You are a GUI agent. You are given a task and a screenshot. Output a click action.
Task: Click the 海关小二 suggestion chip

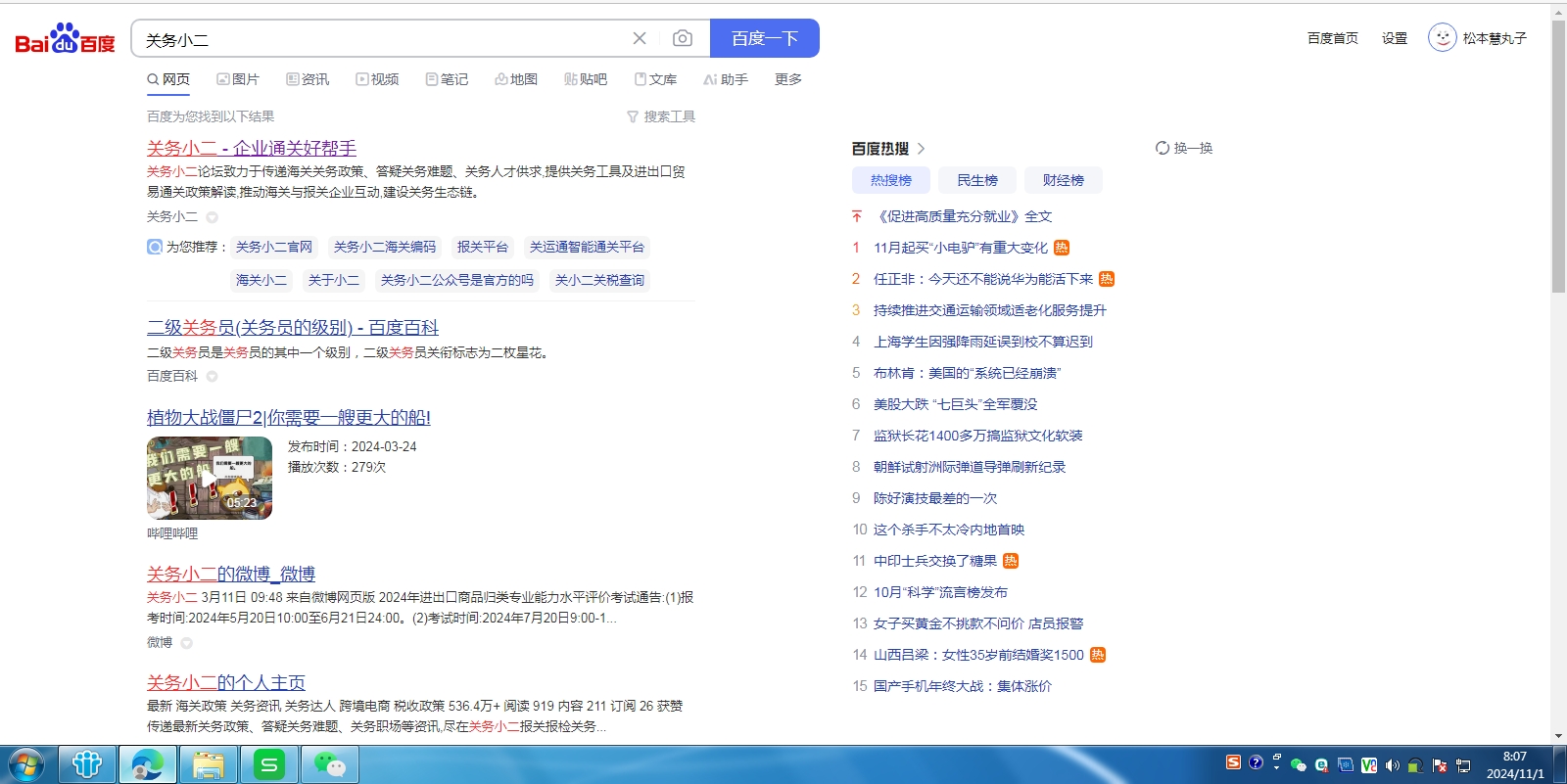click(x=261, y=280)
